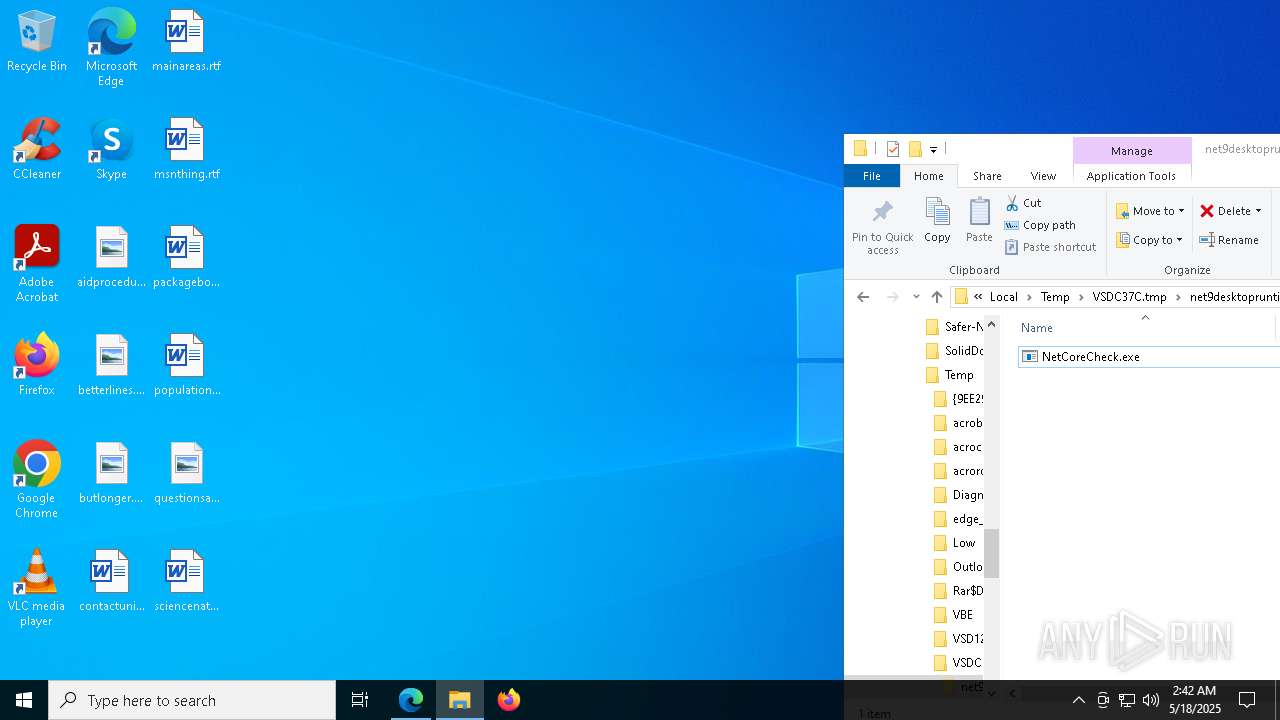Select the butlonger... image file on the desktop
Viewport: 1280px width, 720px height.
click(x=111, y=474)
